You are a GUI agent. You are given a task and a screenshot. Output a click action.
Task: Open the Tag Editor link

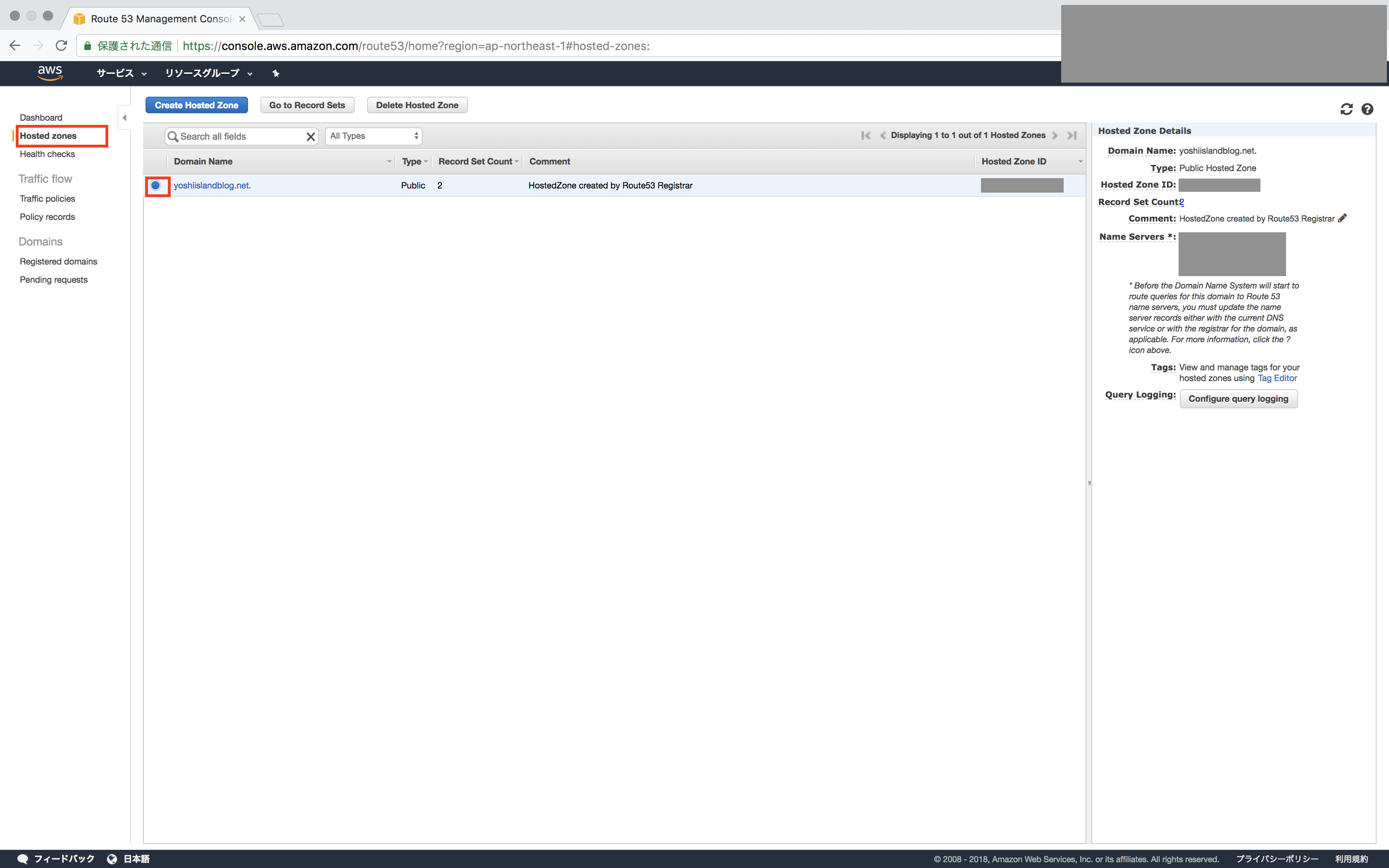1277,378
